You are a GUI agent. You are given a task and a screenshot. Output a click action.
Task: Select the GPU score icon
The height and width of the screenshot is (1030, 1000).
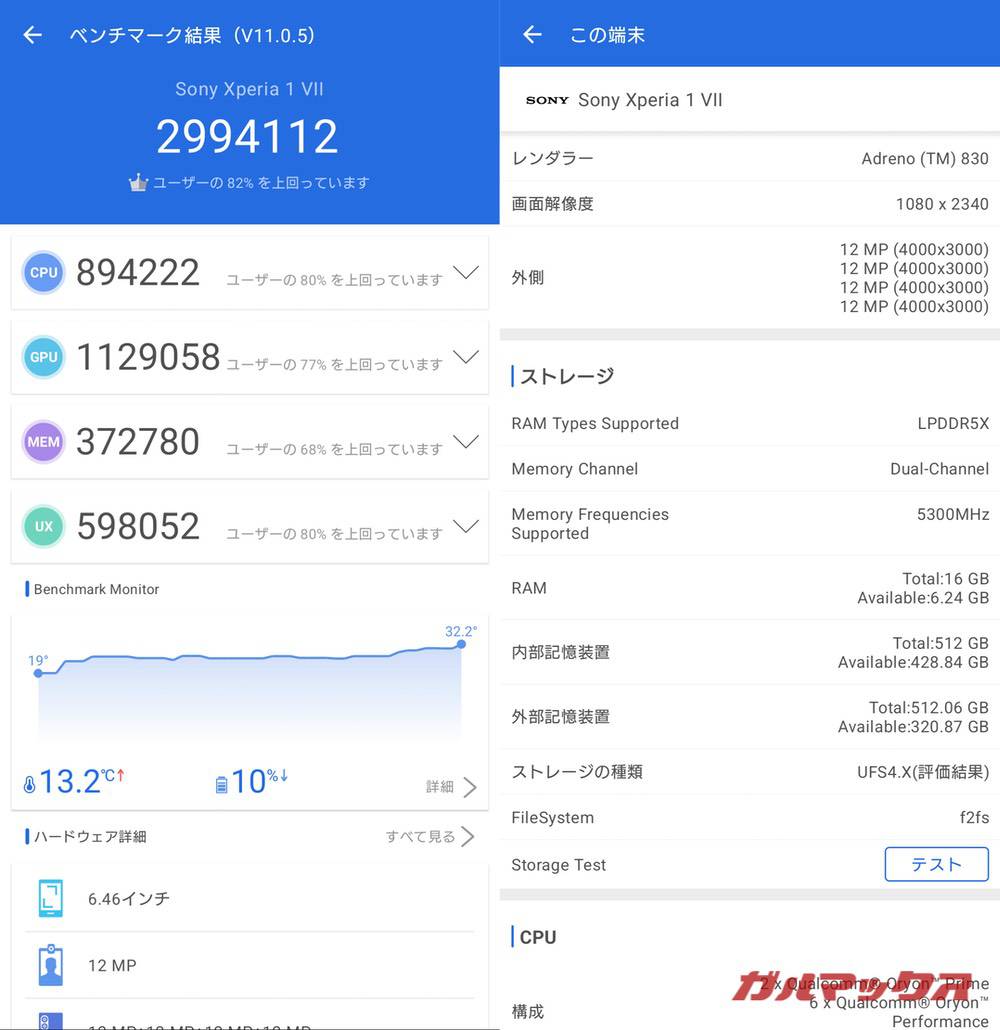(x=42, y=357)
